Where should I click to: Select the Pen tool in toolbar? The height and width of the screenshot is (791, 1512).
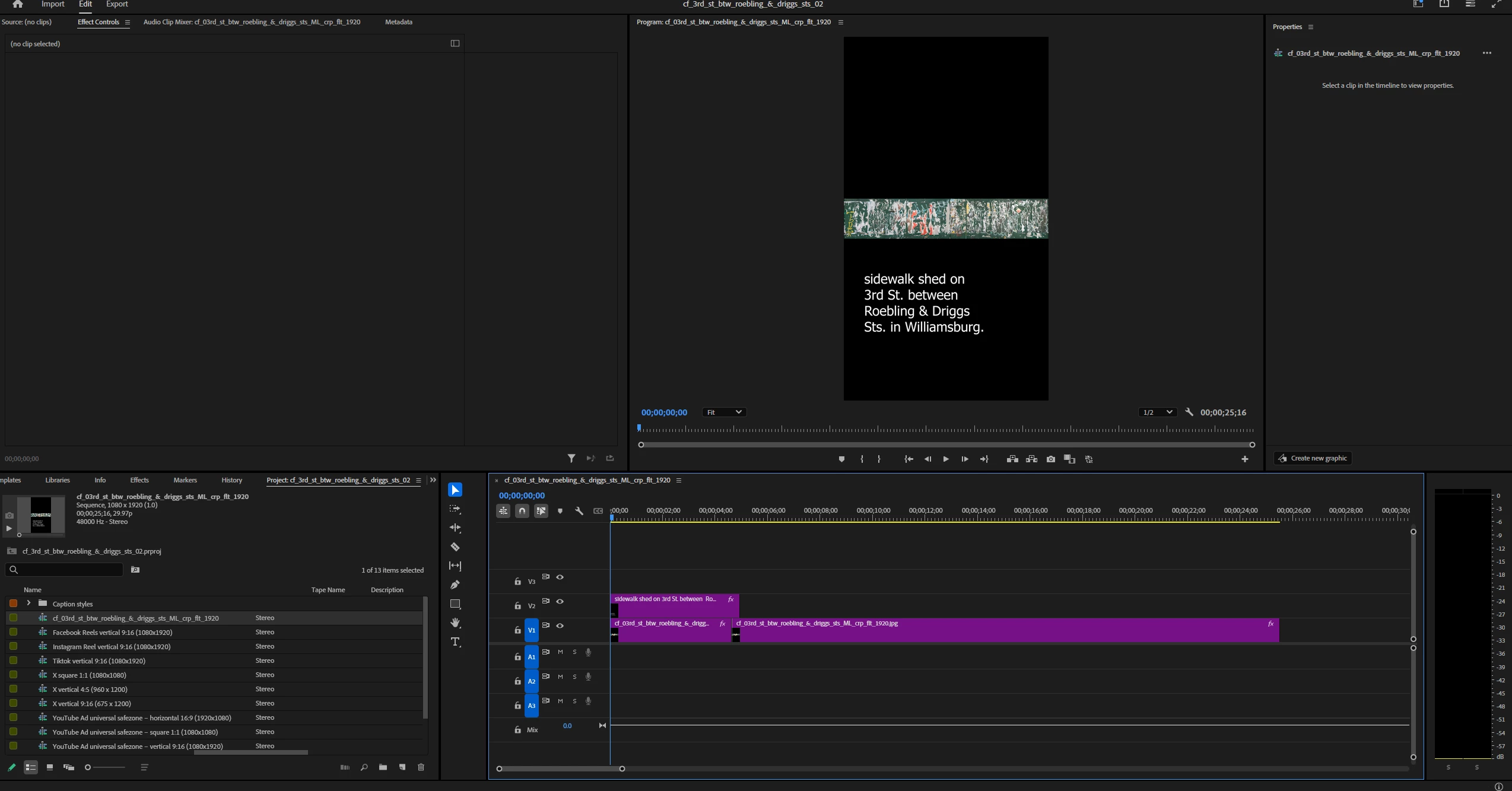point(455,585)
